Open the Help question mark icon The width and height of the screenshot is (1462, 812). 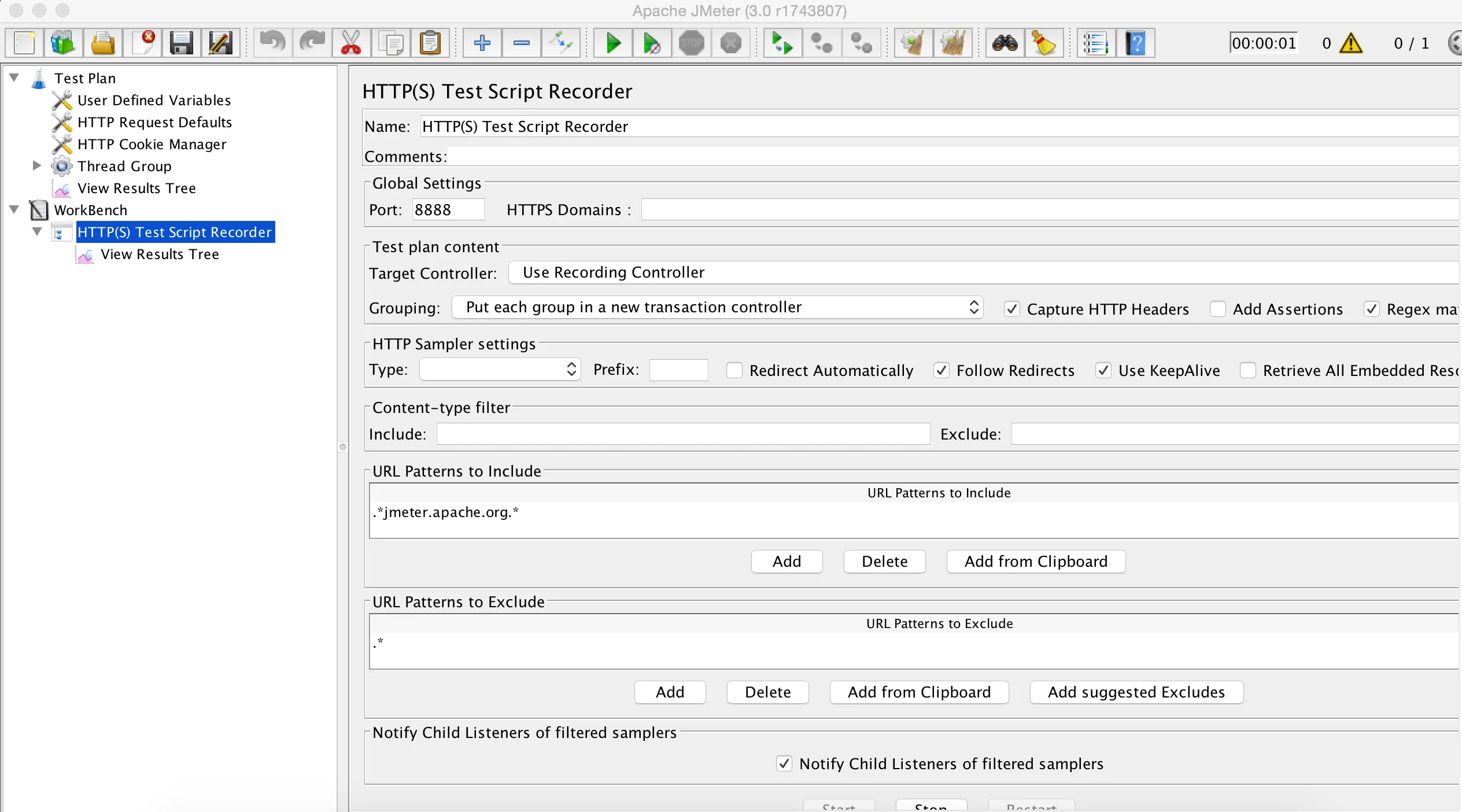point(1135,43)
